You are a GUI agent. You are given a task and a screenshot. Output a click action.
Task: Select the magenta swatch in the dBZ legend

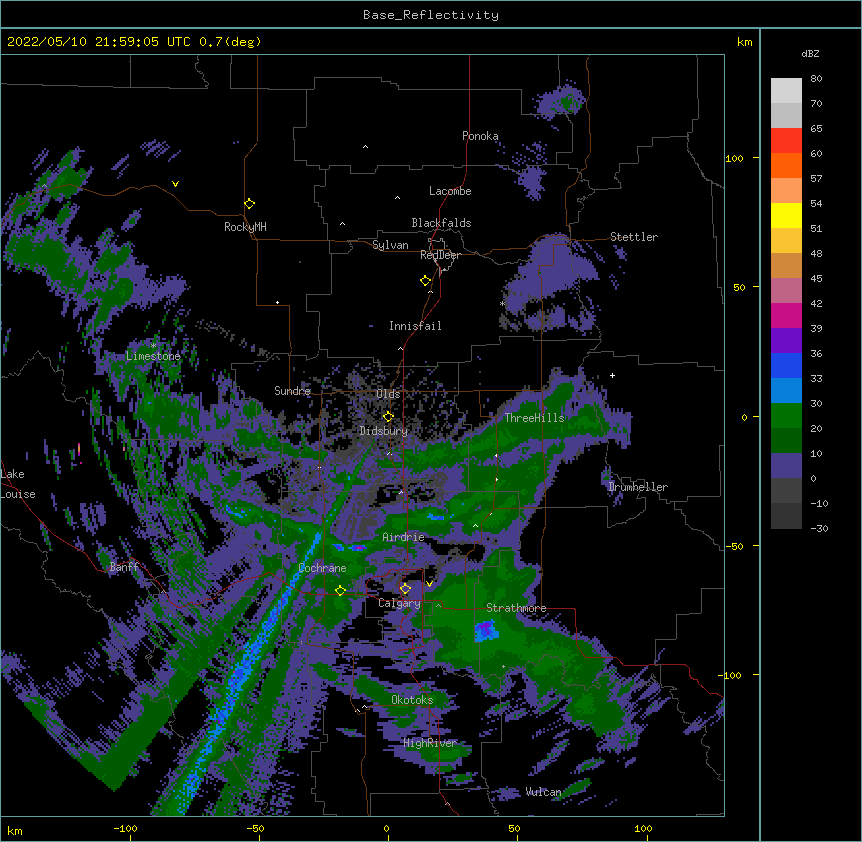click(786, 315)
